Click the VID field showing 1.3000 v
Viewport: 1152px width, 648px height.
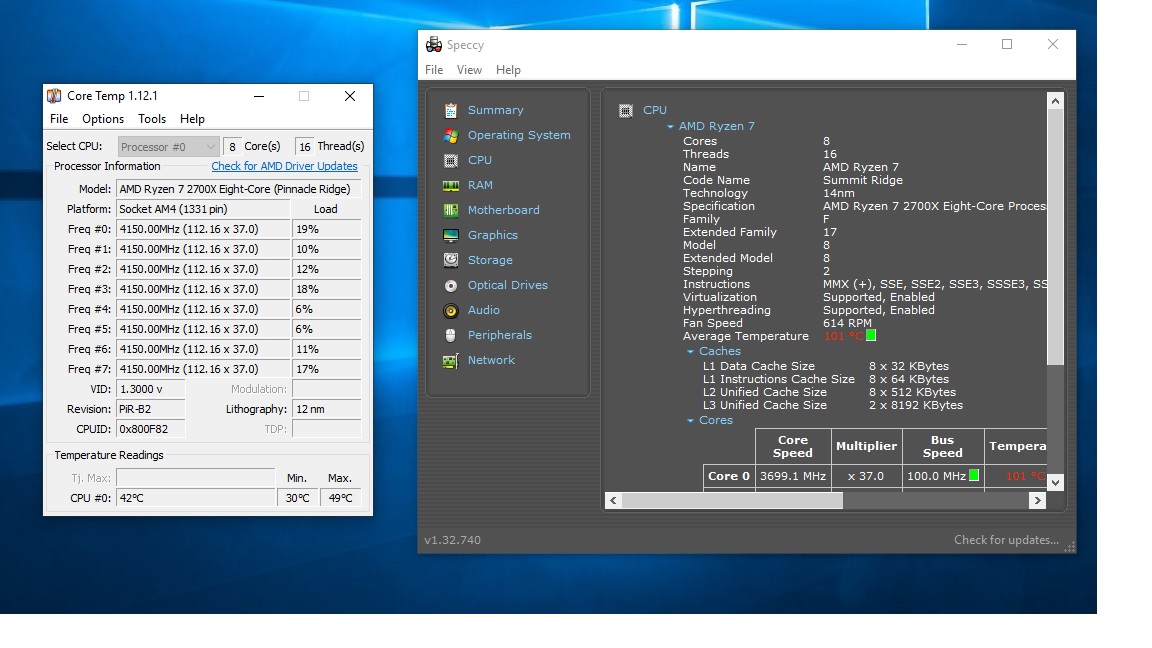(x=151, y=389)
